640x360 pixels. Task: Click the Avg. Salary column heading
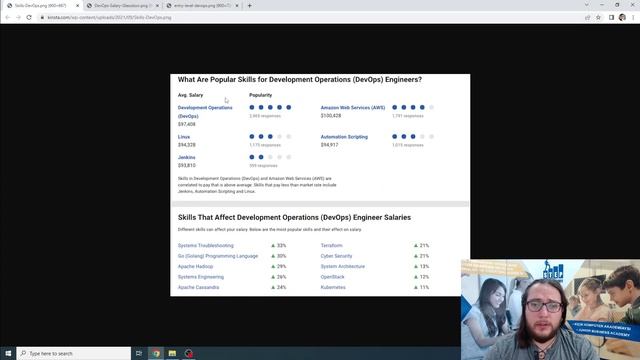pos(190,95)
